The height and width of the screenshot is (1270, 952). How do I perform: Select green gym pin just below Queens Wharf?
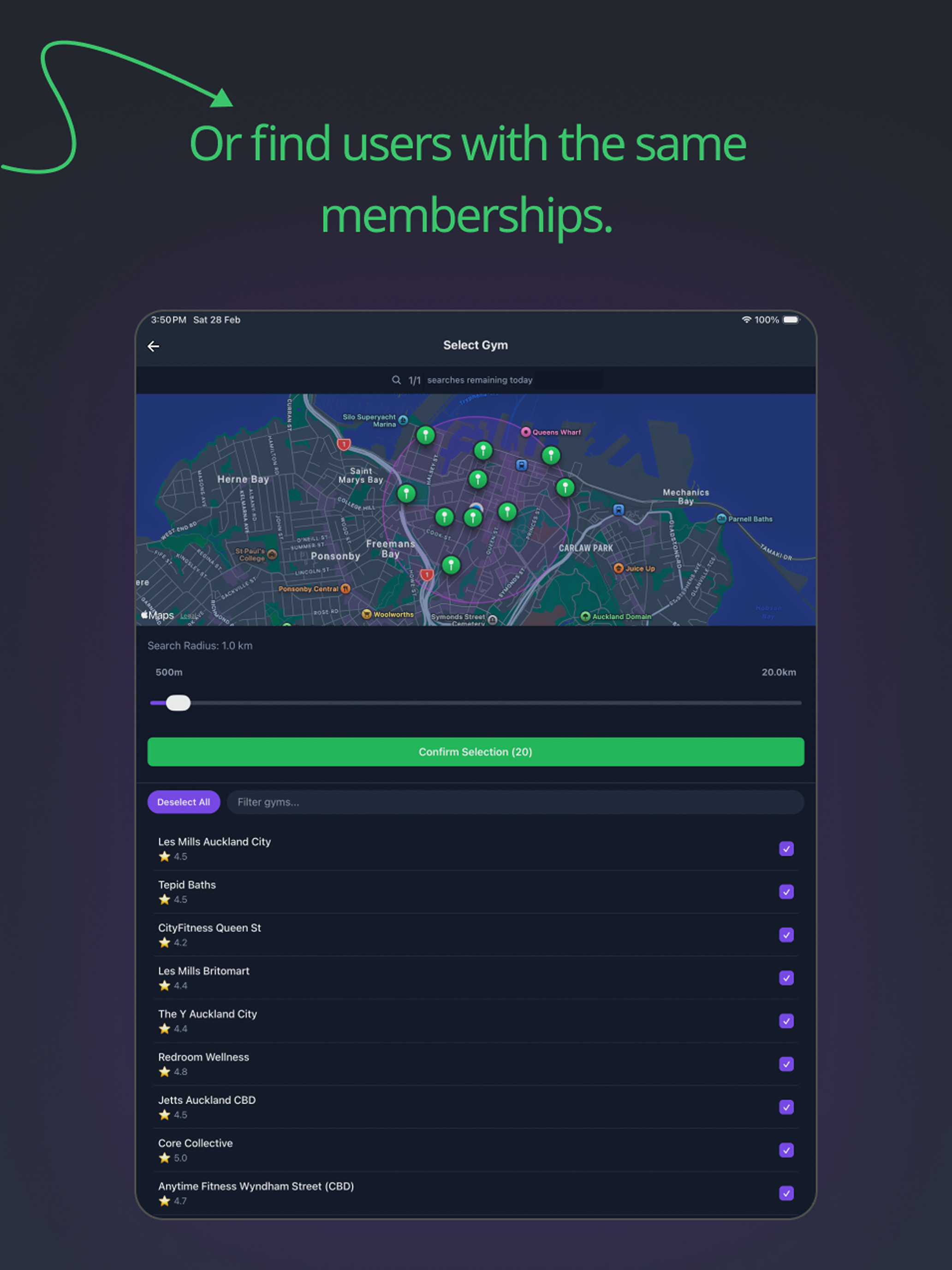[x=551, y=456]
